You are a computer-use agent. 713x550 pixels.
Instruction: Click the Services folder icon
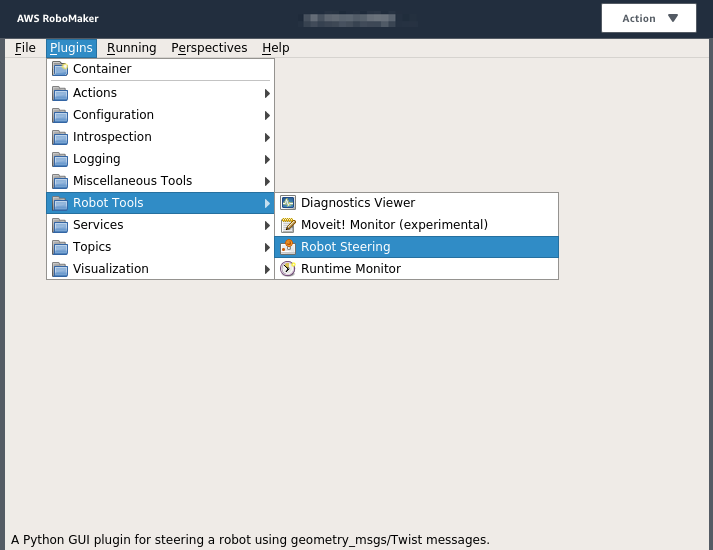60,225
